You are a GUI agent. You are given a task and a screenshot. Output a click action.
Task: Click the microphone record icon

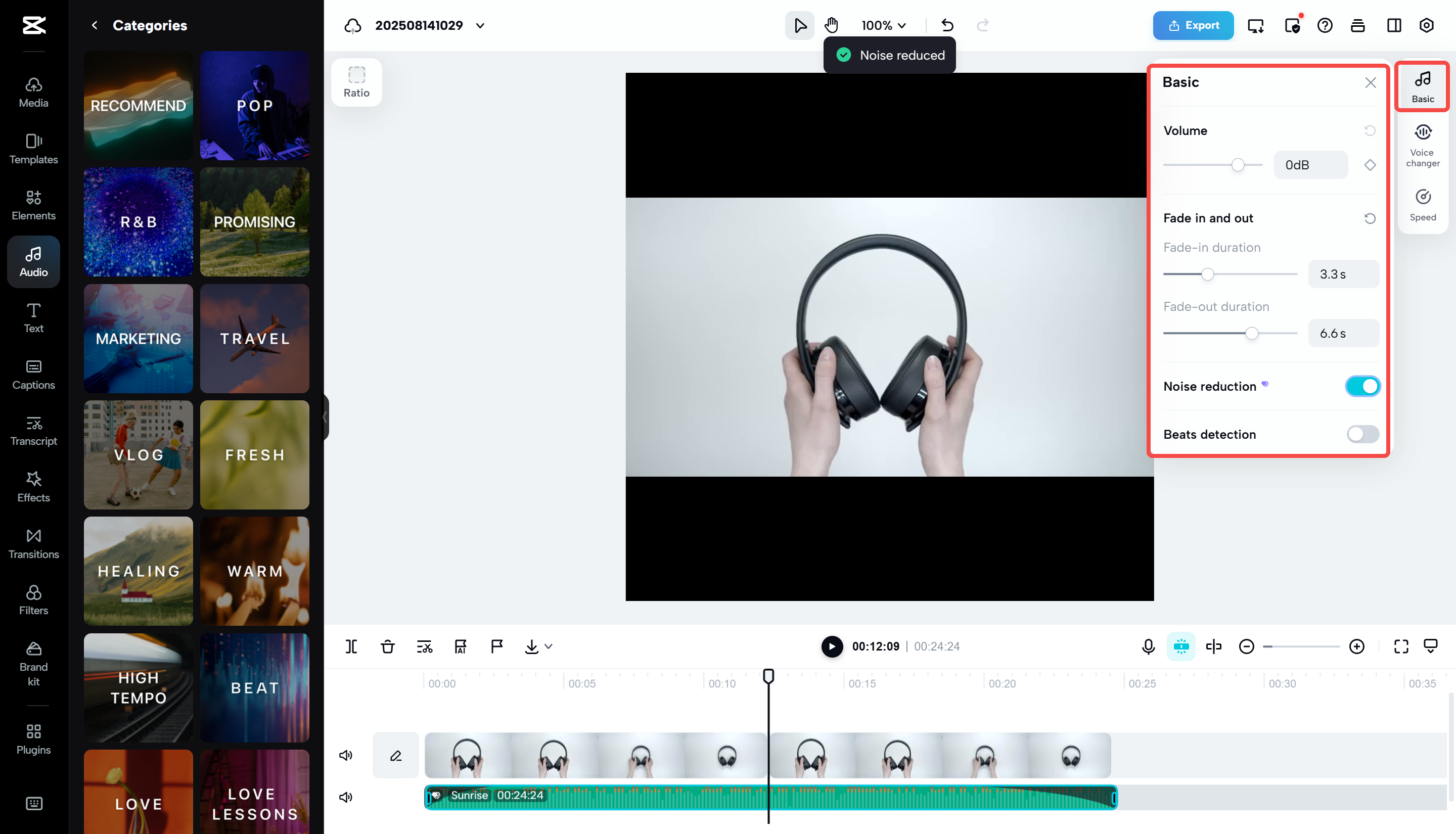tap(1148, 646)
